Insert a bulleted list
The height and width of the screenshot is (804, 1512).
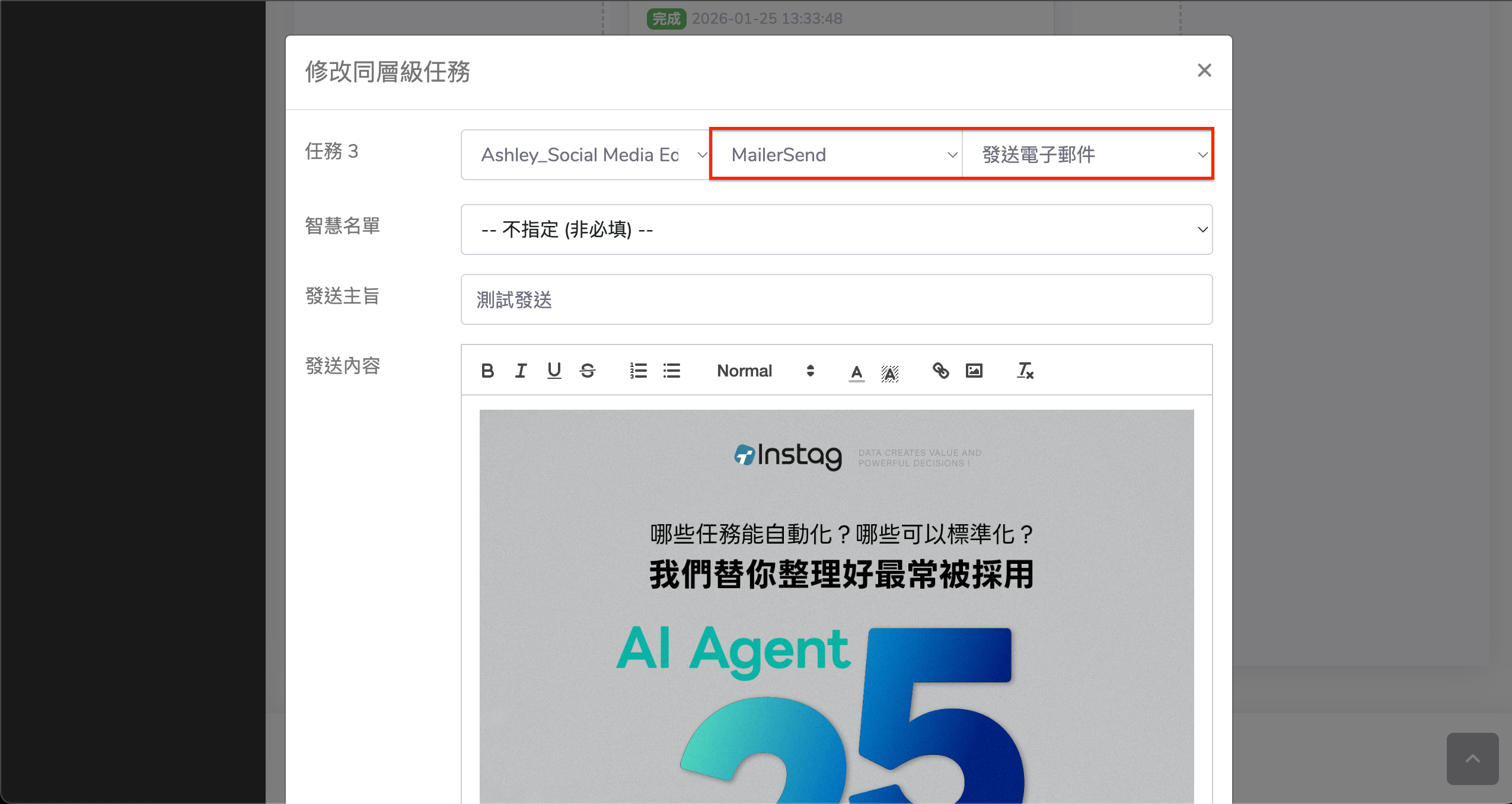tap(671, 371)
